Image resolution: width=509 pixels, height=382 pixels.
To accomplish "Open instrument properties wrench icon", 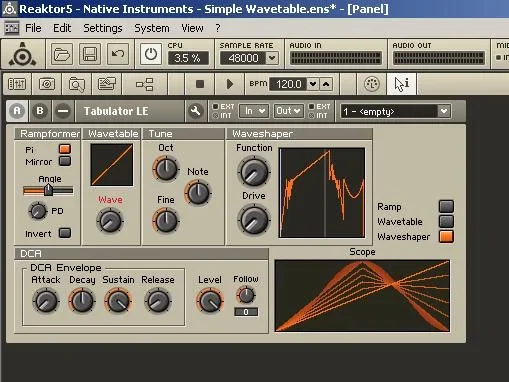I will coord(195,111).
